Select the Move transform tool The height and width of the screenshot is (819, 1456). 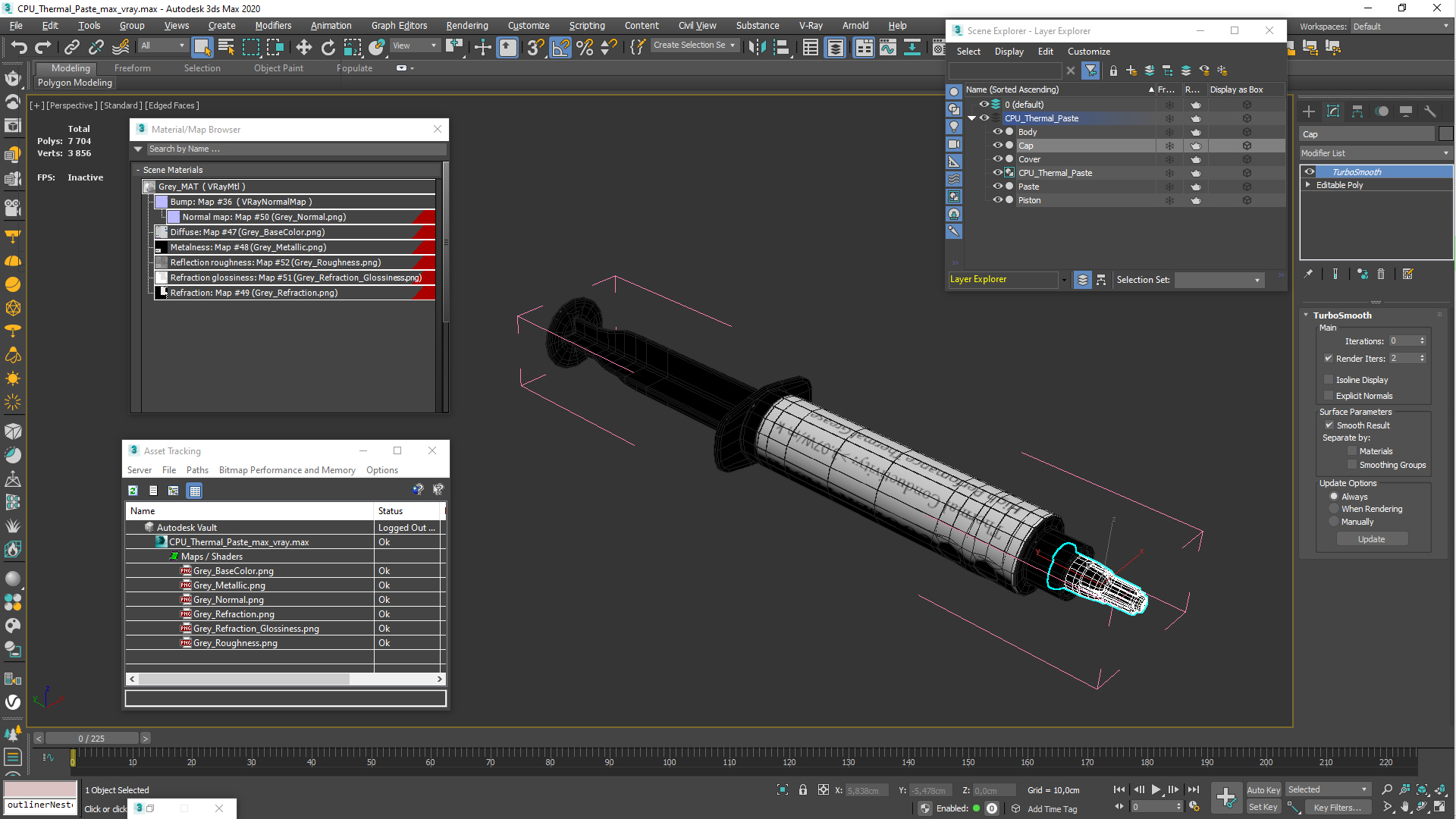coord(303,48)
